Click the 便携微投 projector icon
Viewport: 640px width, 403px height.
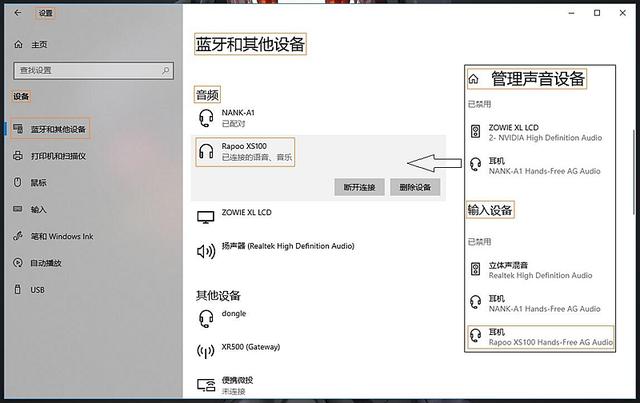tap(206, 385)
